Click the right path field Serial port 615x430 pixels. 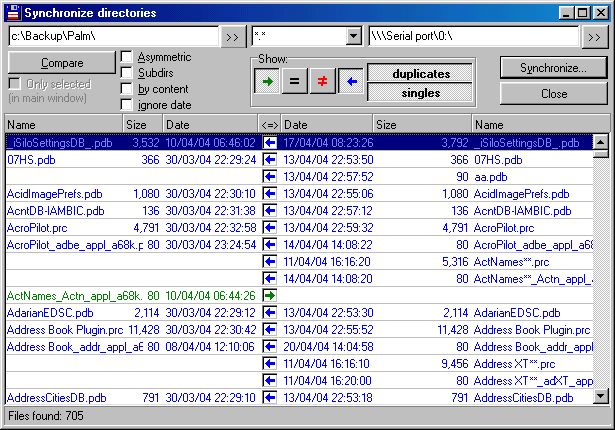[474, 36]
